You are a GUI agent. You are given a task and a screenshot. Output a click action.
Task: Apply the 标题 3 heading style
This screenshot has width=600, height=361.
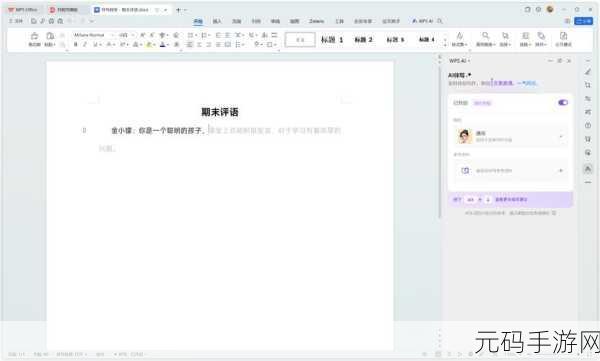click(x=395, y=39)
